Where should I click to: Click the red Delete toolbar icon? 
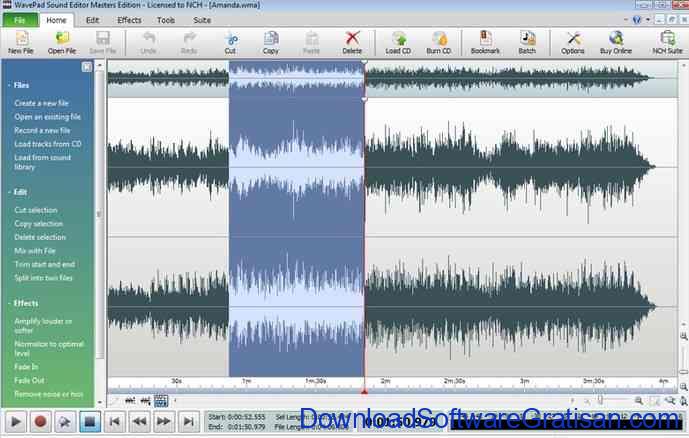(x=352, y=43)
